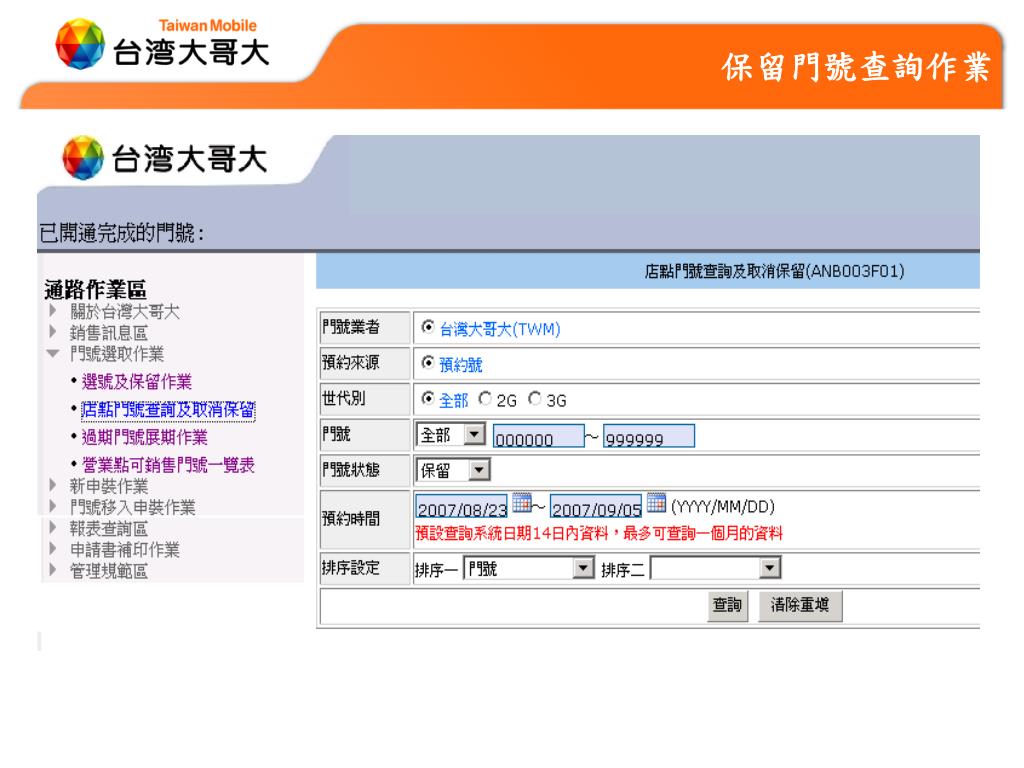1024x768 pixels.
Task: Click the 申請書補印作業 menu label
Action: point(125,550)
